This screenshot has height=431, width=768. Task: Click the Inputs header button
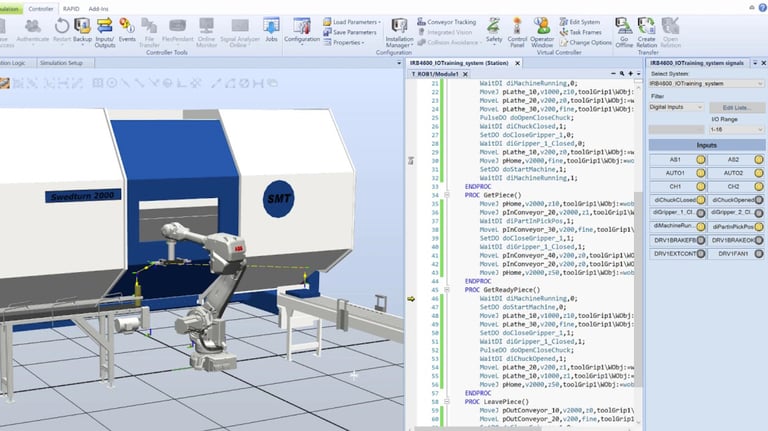pyautogui.click(x=706, y=145)
